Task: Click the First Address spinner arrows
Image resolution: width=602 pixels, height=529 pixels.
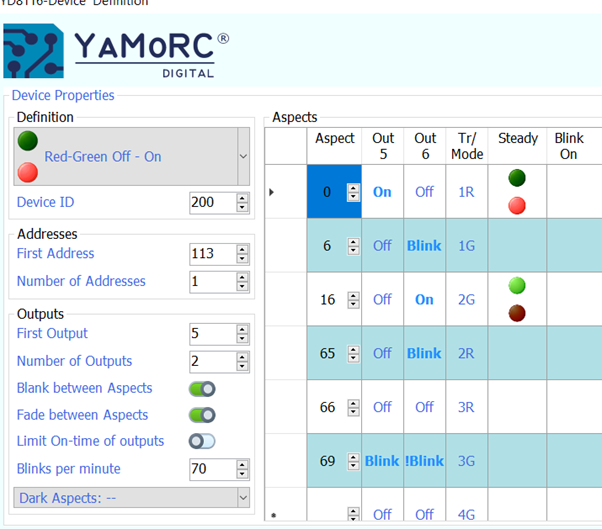Action: (x=242, y=254)
